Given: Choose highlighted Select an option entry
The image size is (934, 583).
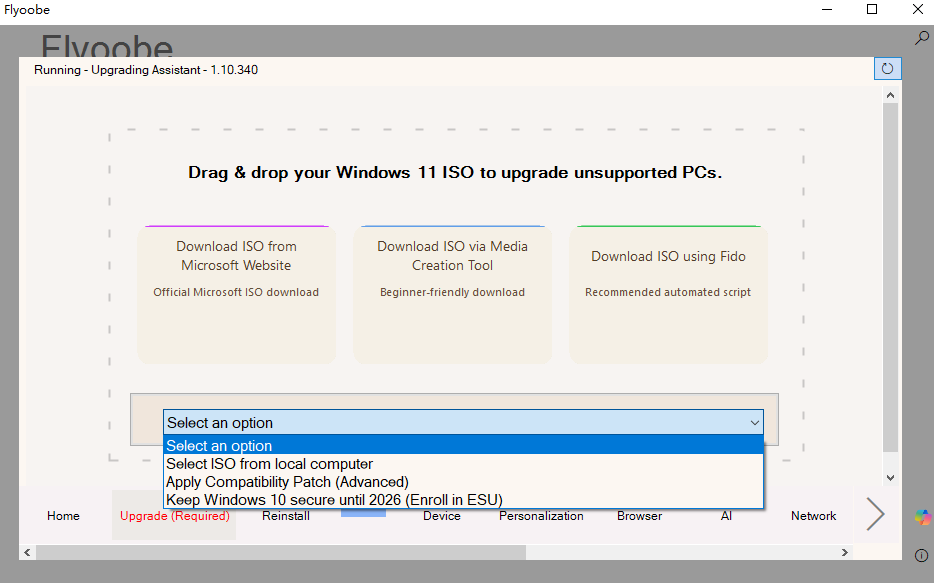Looking at the screenshot, I should 463,445.
